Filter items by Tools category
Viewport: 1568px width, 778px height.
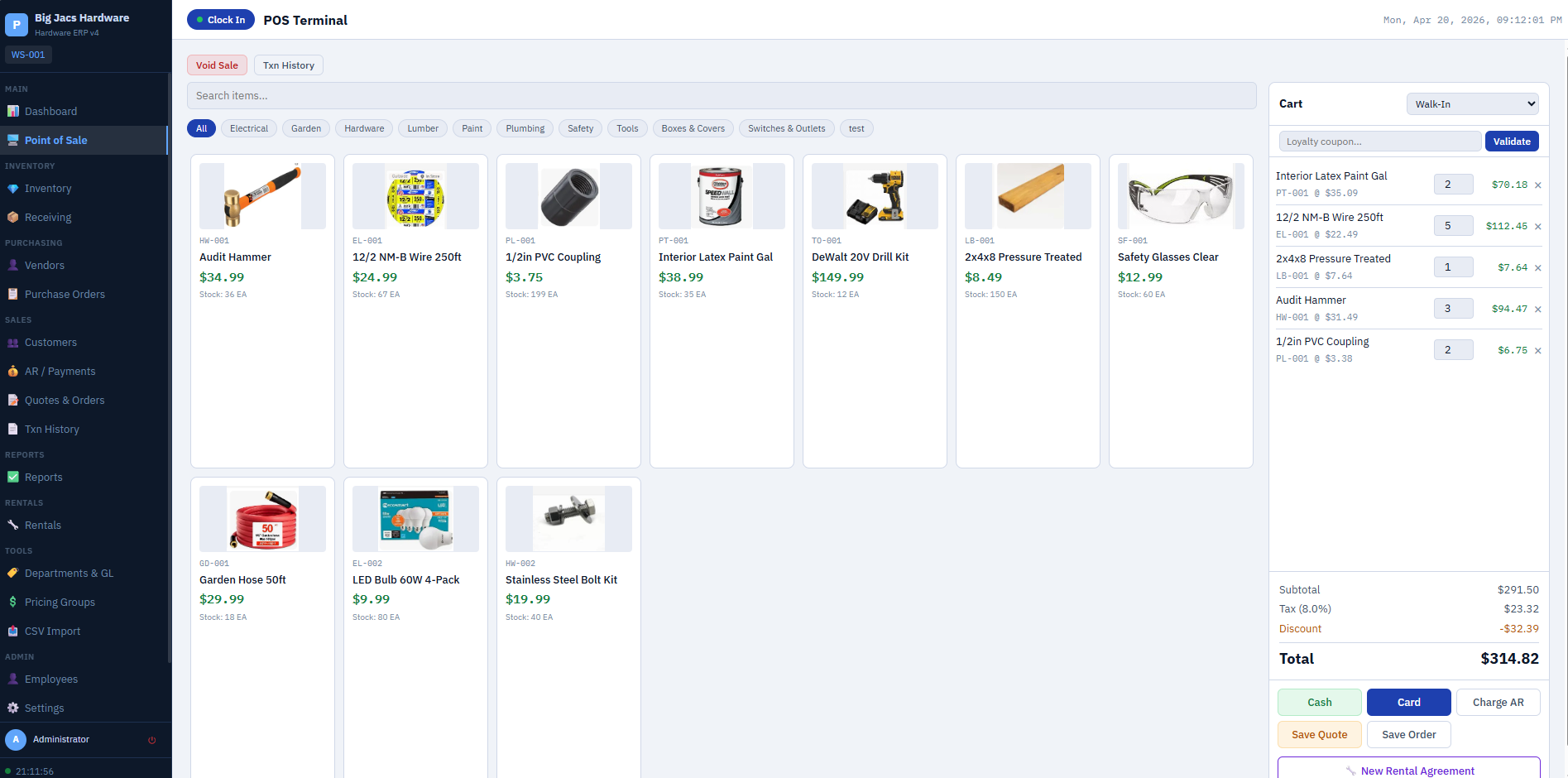click(627, 128)
